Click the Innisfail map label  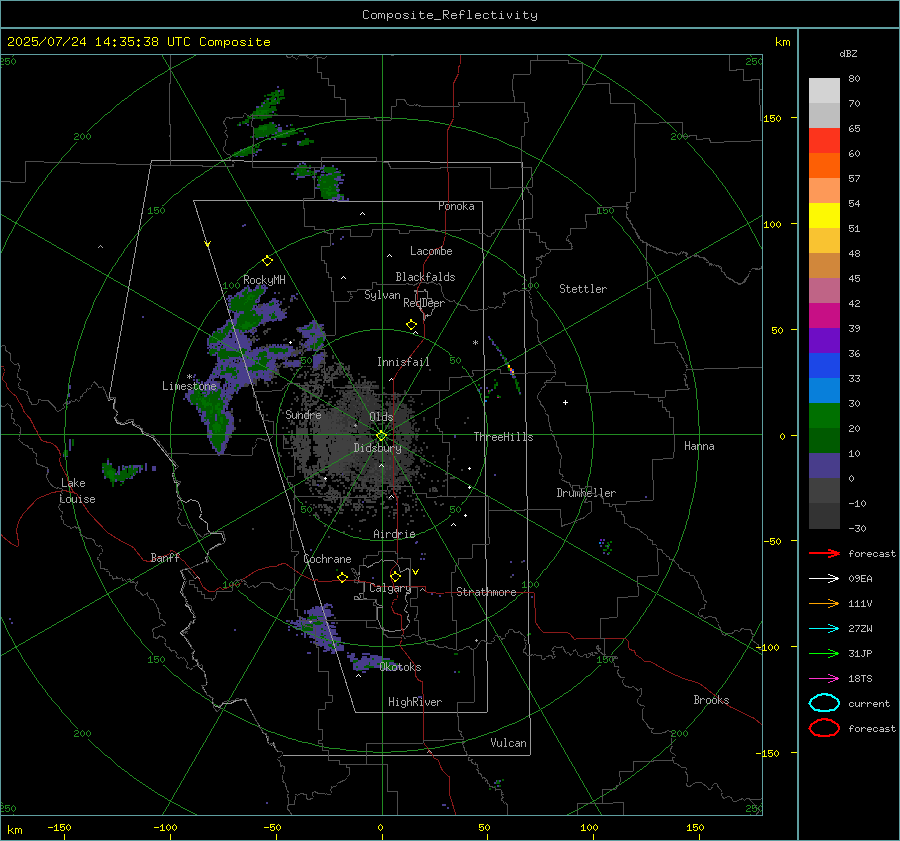pyautogui.click(x=403, y=362)
